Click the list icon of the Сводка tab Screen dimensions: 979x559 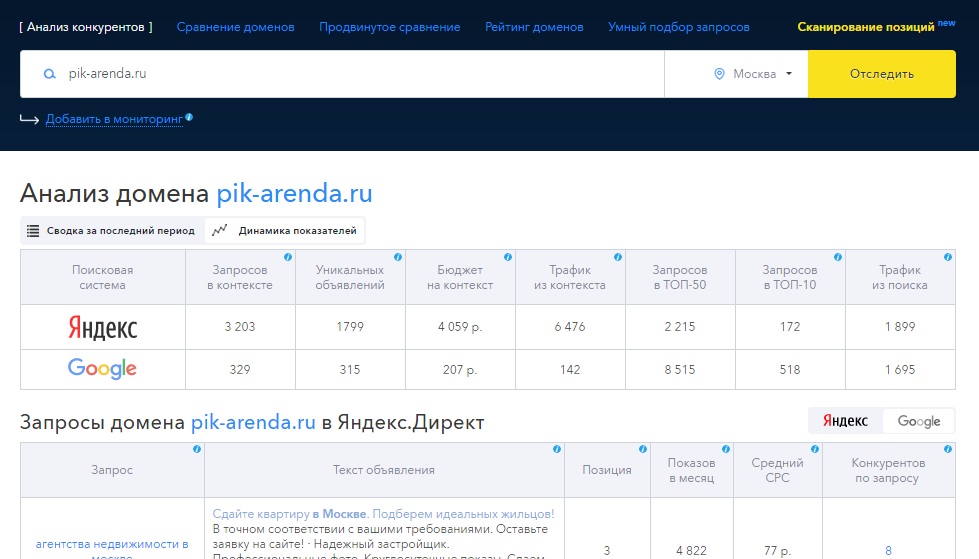(33, 230)
